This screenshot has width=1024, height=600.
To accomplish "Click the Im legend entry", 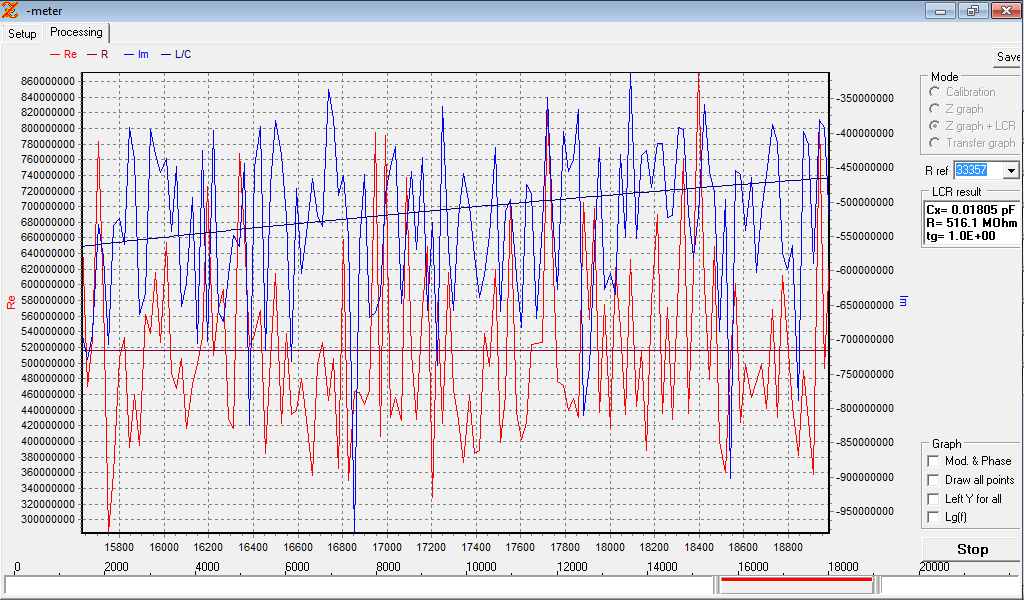I will pyautogui.click(x=136, y=54).
